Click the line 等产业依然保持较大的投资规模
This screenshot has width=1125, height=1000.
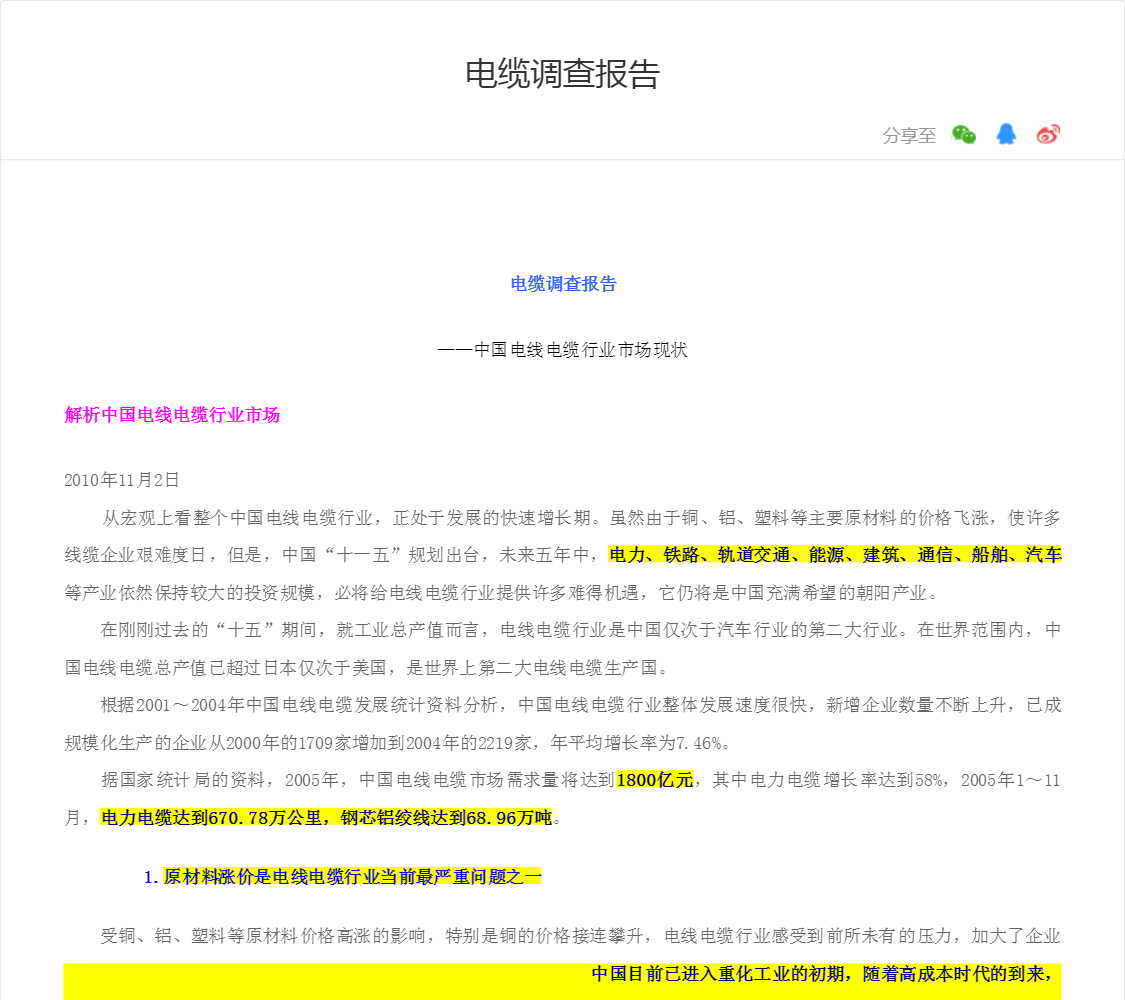[502, 593]
